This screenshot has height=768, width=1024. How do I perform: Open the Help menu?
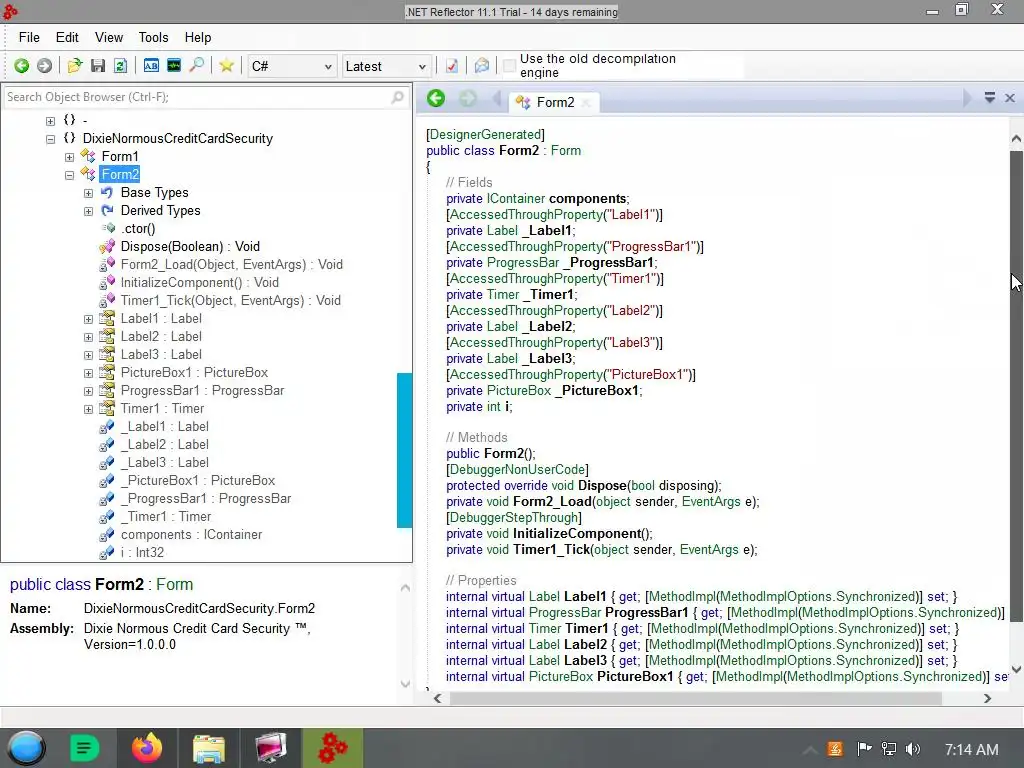pyautogui.click(x=198, y=37)
